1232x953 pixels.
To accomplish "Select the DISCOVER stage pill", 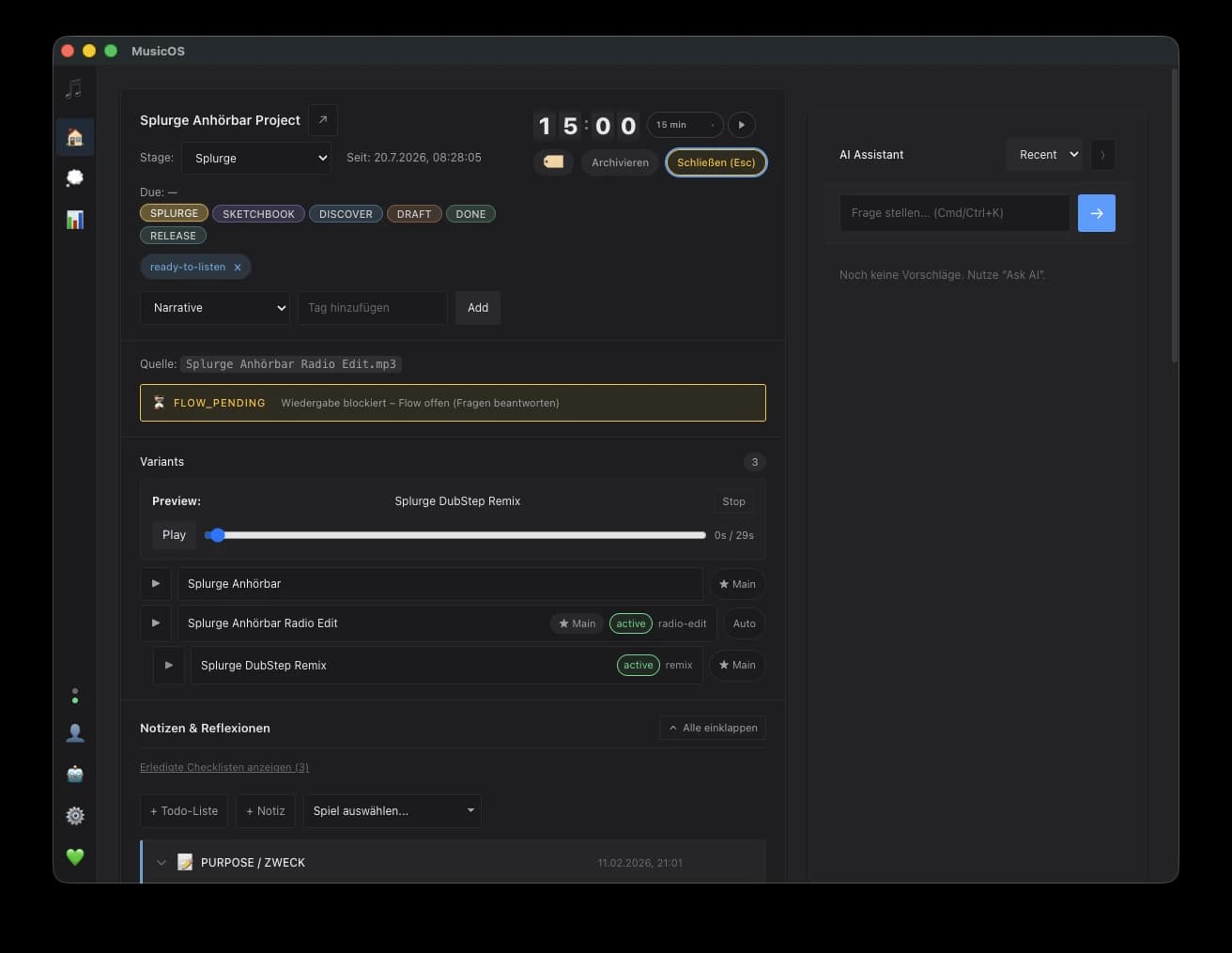I will [346, 214].
